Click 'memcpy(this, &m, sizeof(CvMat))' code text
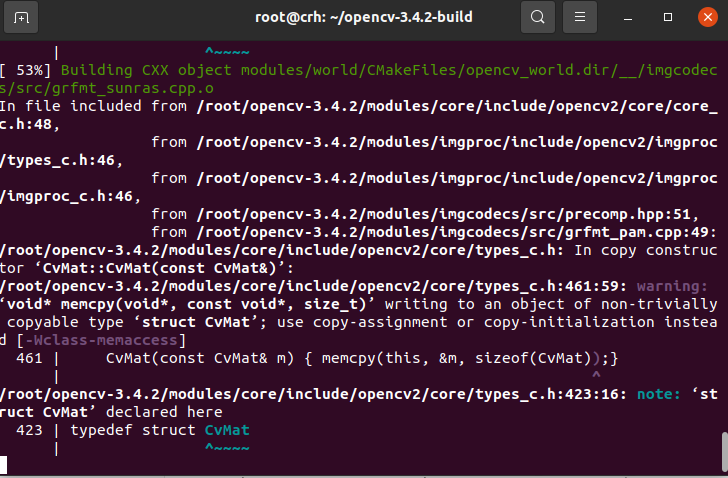The width and height of the screenshot is (728, 478). coord(462,358)
